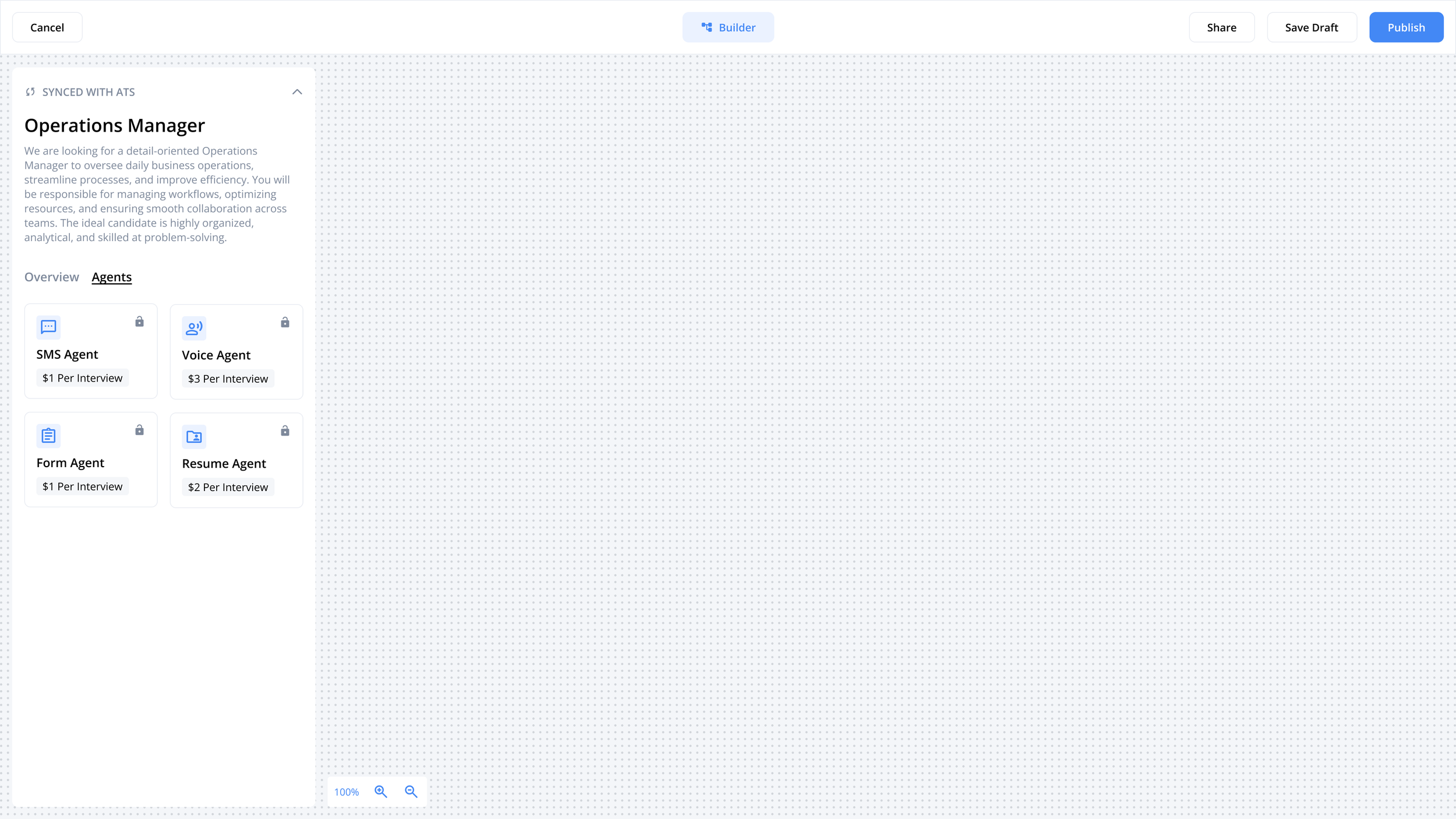Image resolution: width=1456 pixels, height=819 pixels.
Task: Click Save Draft
Action: [1312, 27]
